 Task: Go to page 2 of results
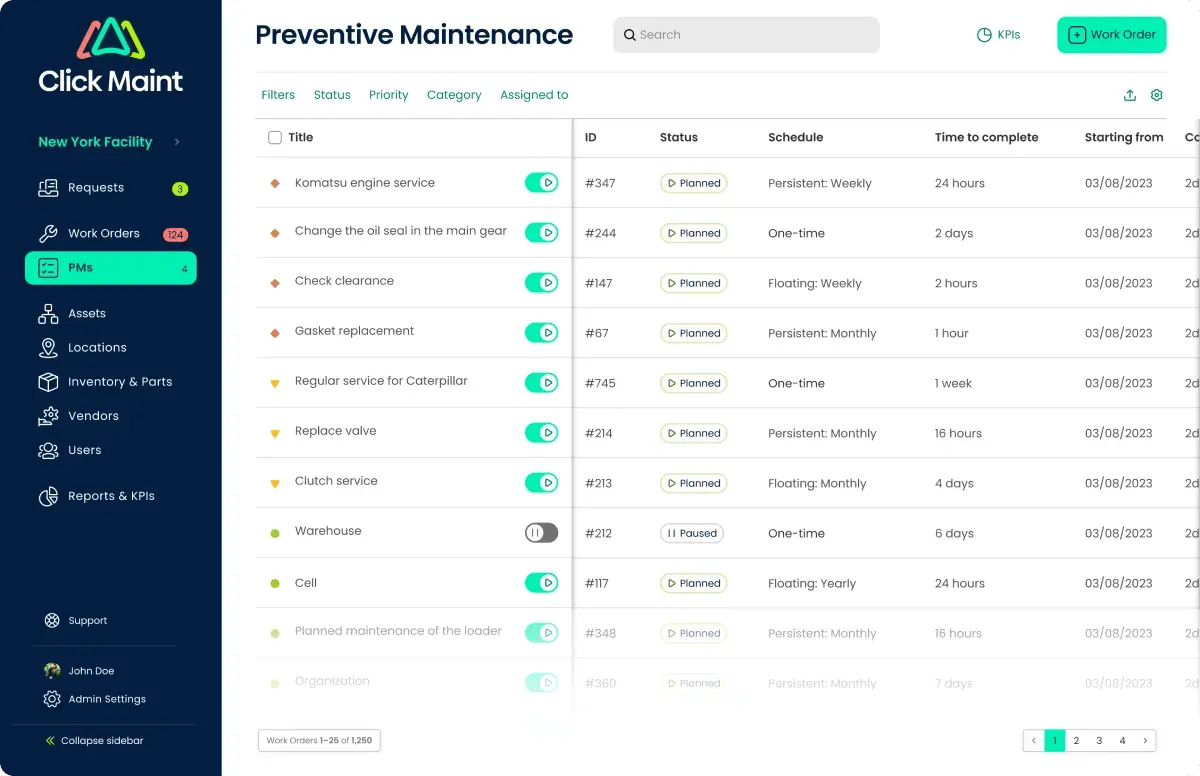pos(1076,740)
